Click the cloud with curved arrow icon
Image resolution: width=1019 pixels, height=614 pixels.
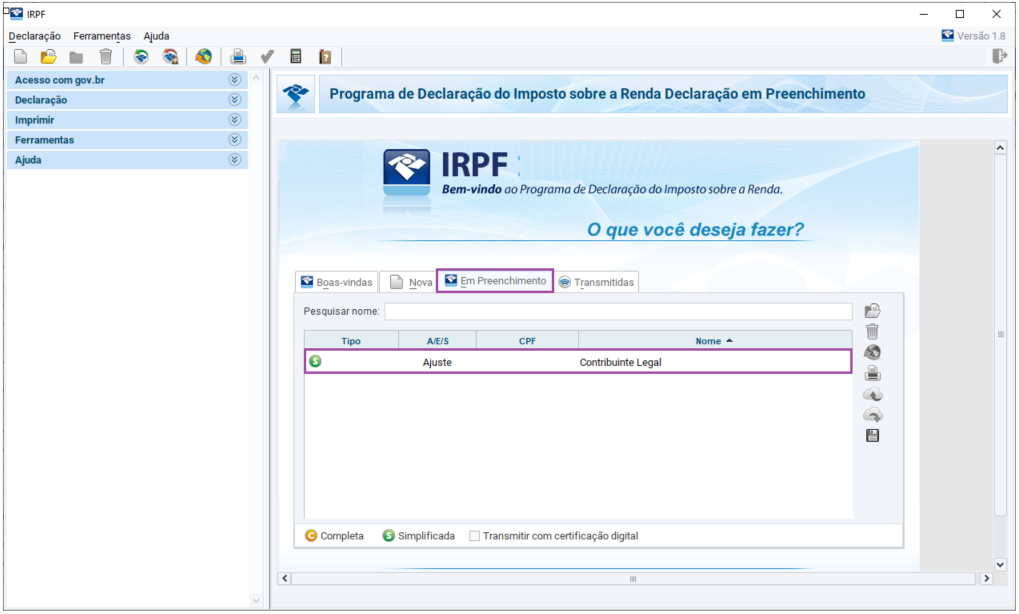[x=872, y=415]
